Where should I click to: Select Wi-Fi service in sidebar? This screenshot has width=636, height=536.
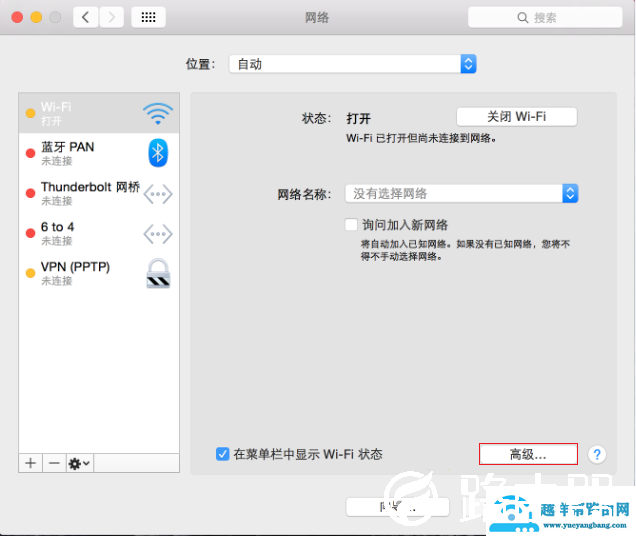coord(99,113)
